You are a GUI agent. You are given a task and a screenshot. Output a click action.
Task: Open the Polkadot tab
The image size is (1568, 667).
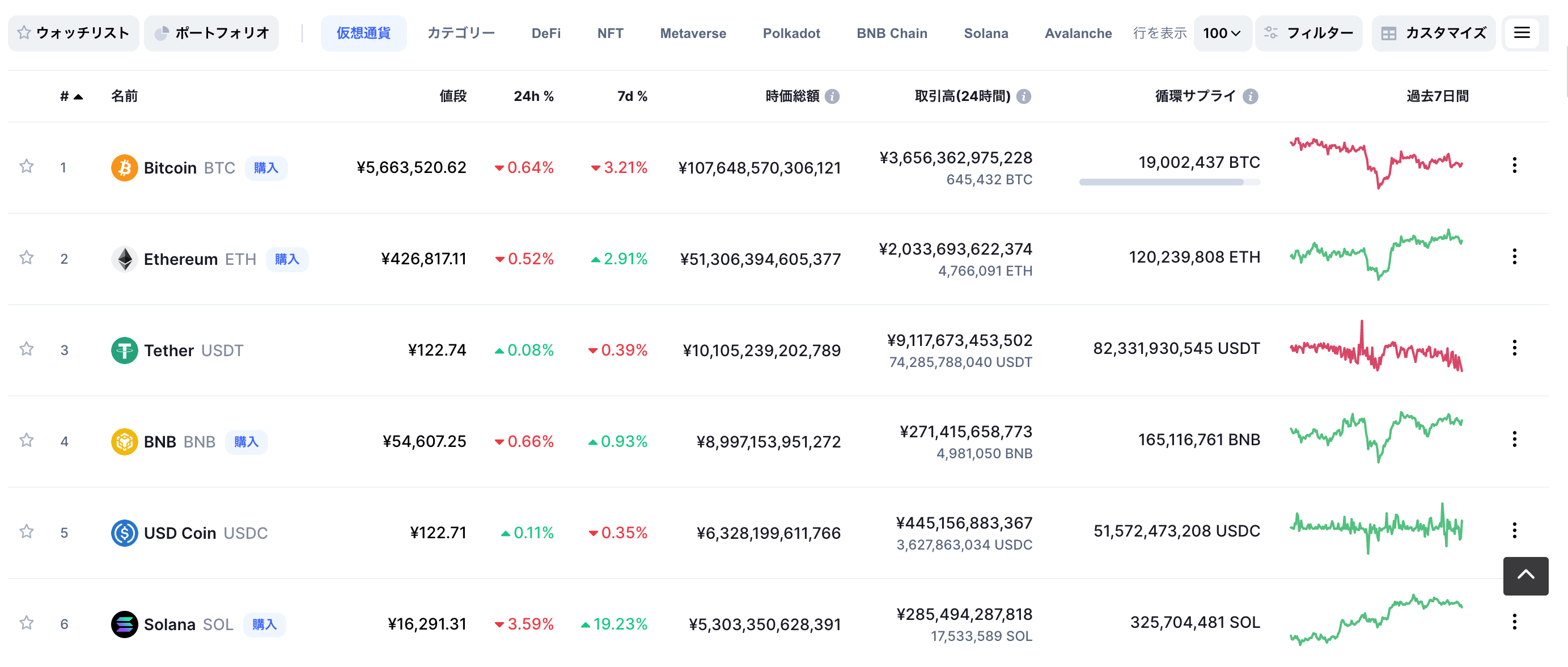click(791, 33)
